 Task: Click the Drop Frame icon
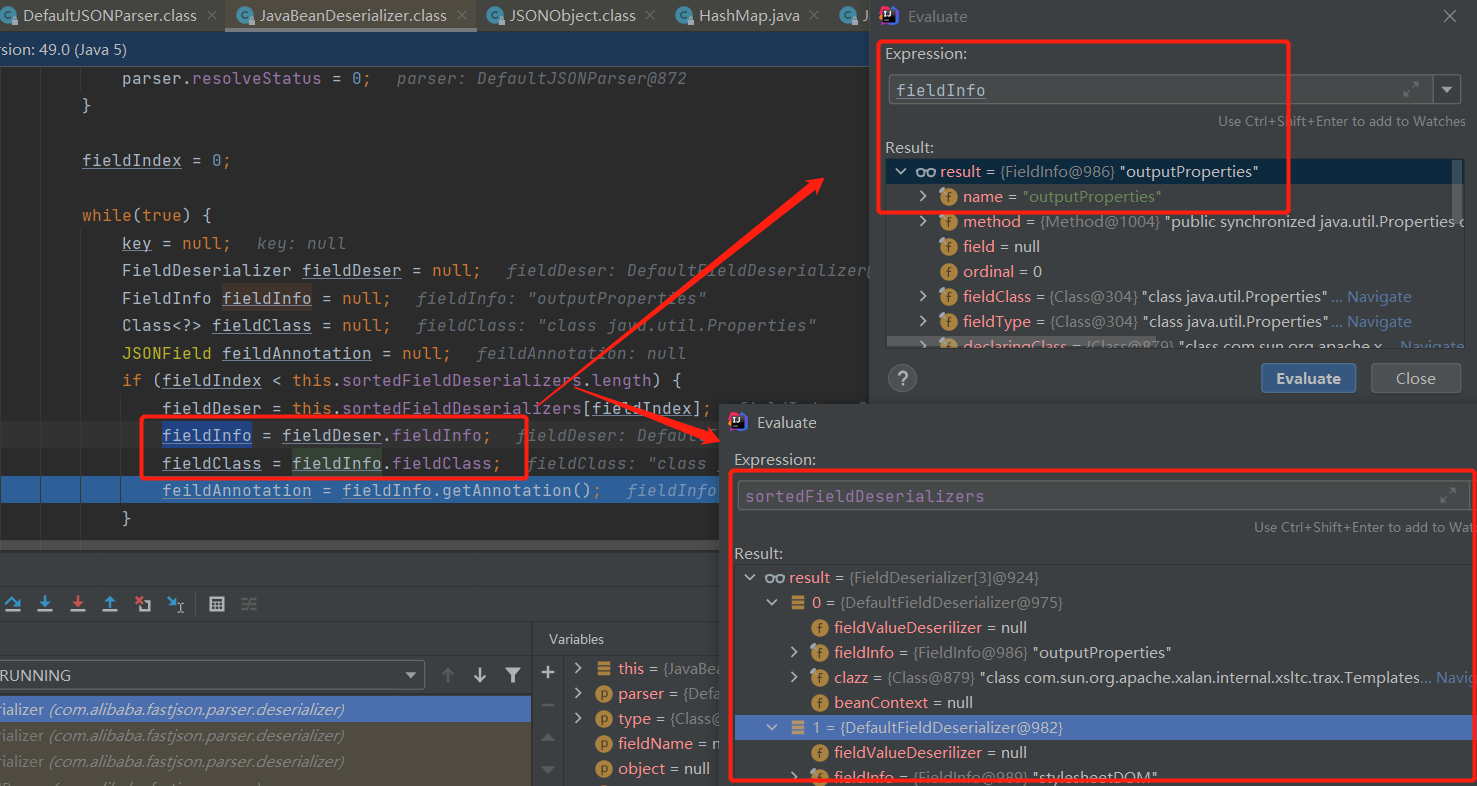[x=143, y=603]
